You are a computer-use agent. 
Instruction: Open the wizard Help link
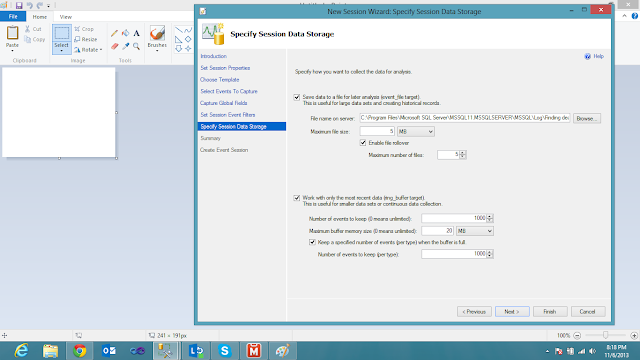(x=594, y=56)
